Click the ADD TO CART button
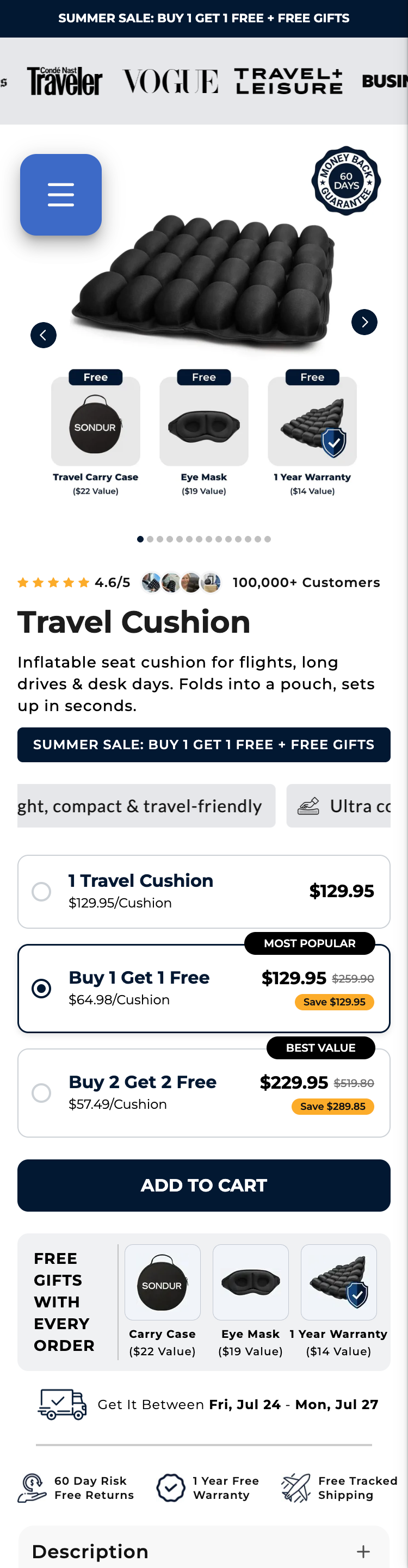 (204, 1185)
